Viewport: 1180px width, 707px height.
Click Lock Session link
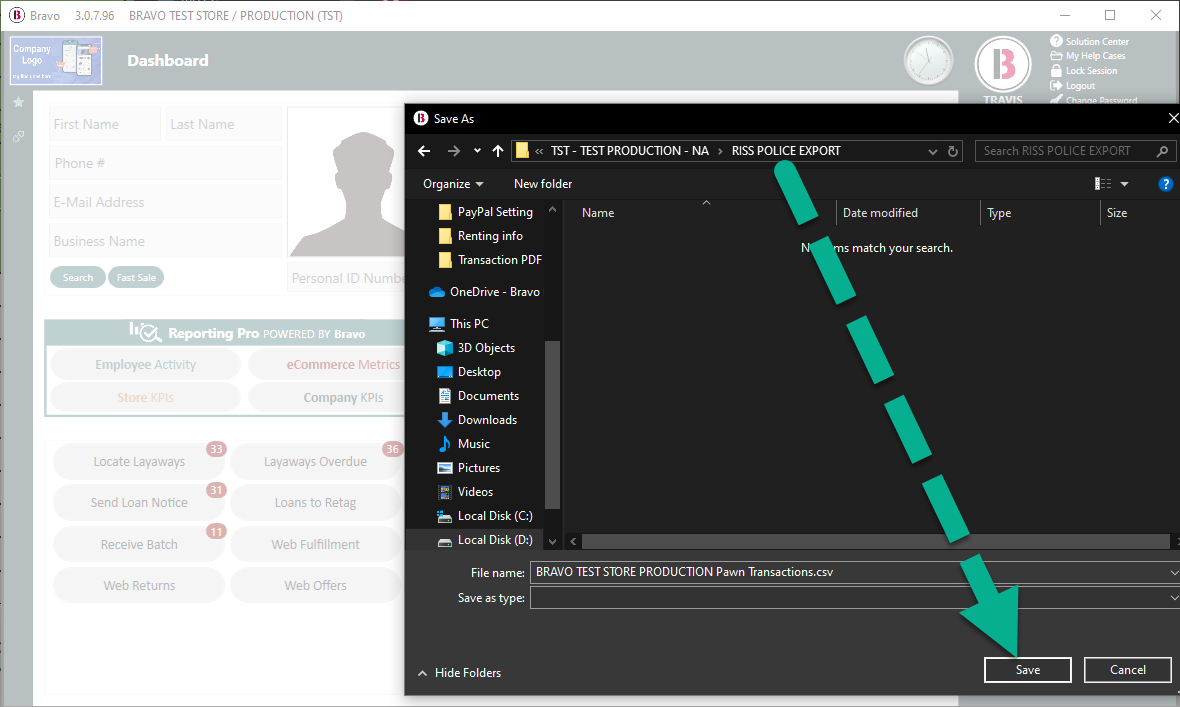tap(1084, 71)
